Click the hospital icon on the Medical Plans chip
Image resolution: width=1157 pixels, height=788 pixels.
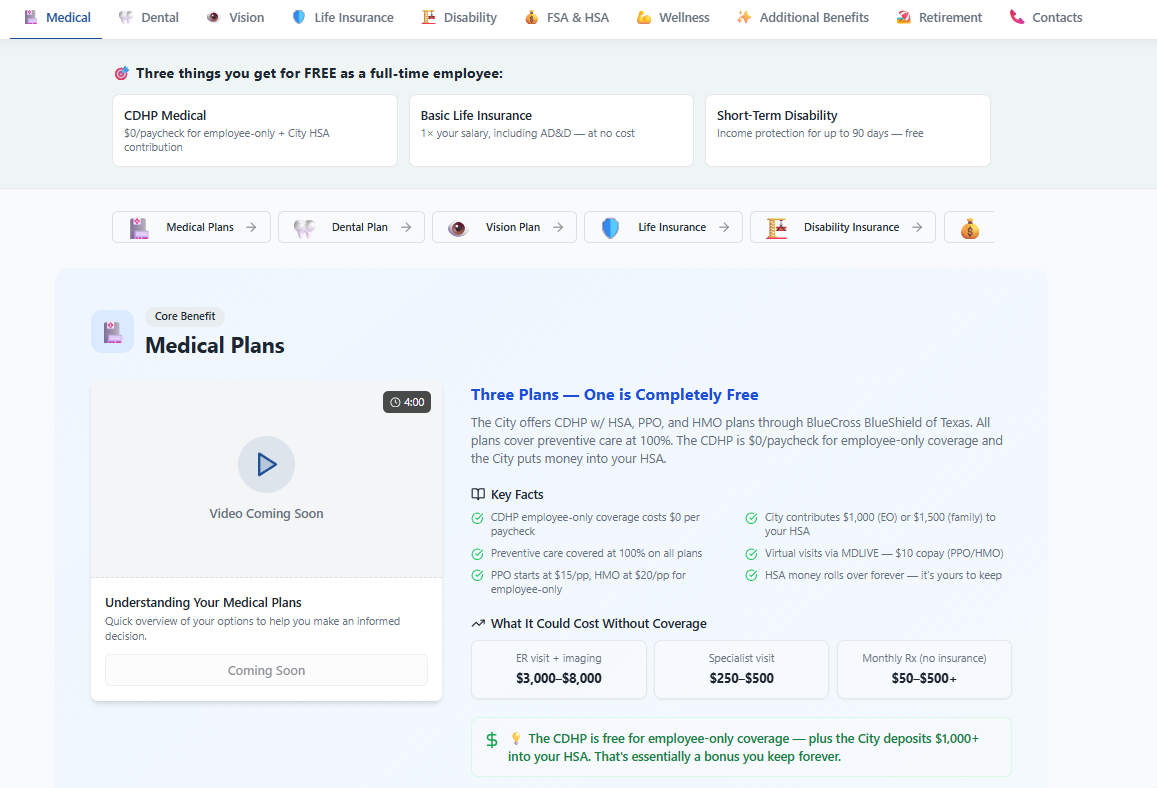click(x=139, y=228)
